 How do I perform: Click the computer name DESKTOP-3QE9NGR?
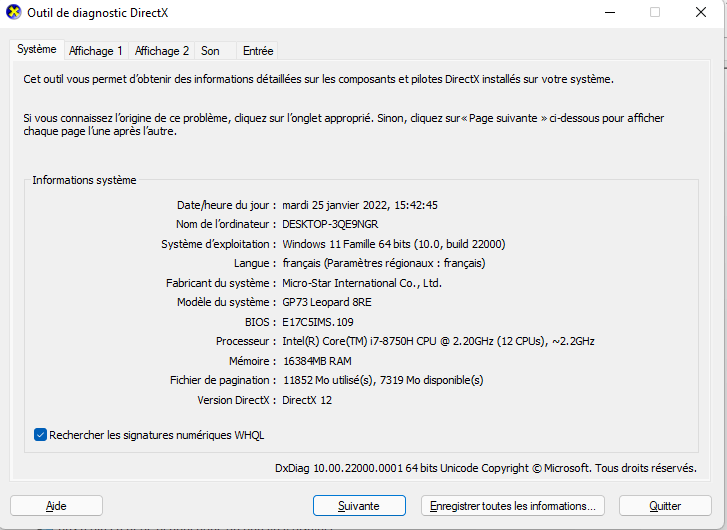(x=330, y=224)
